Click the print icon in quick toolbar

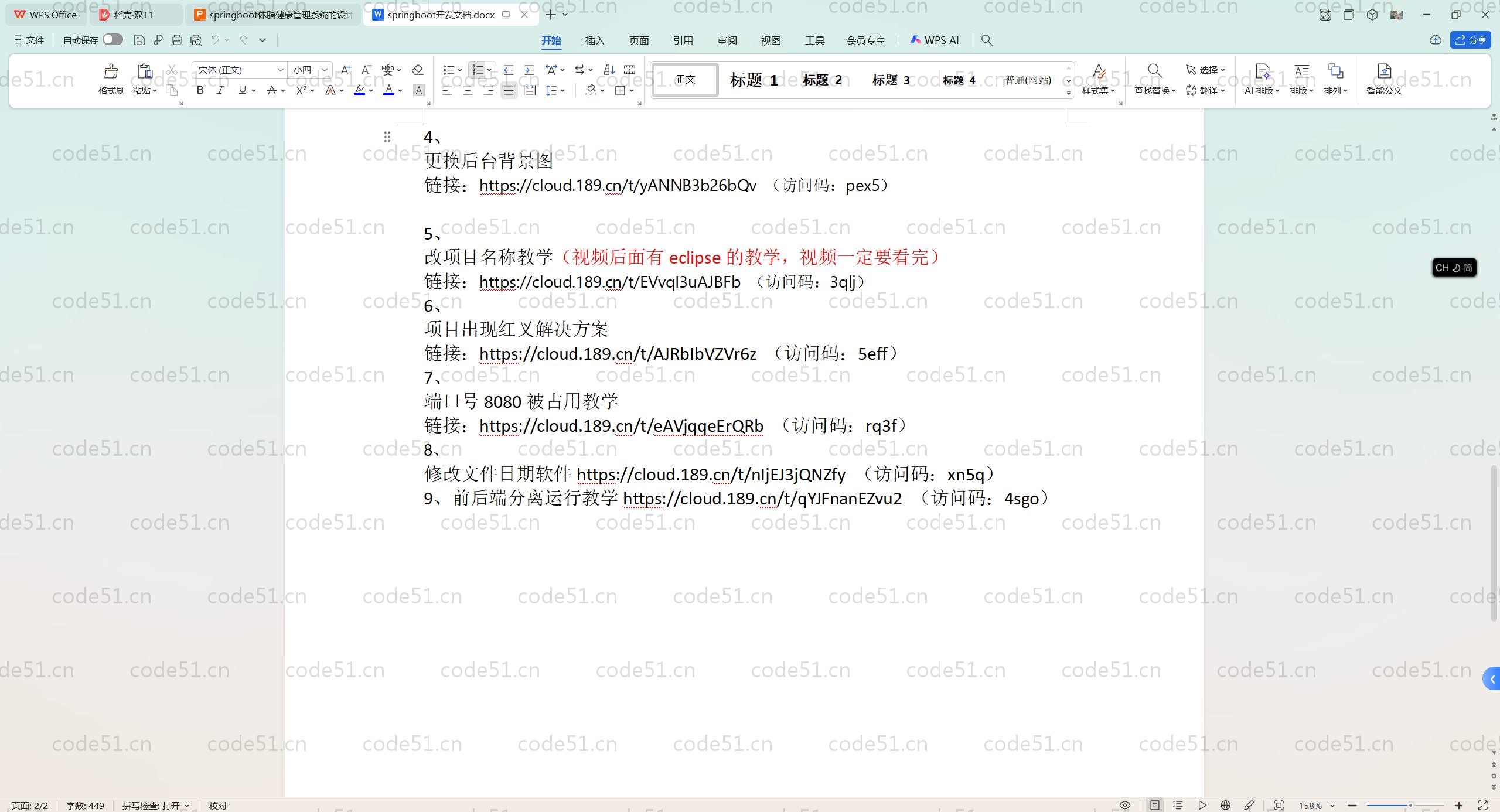[176, 40]
